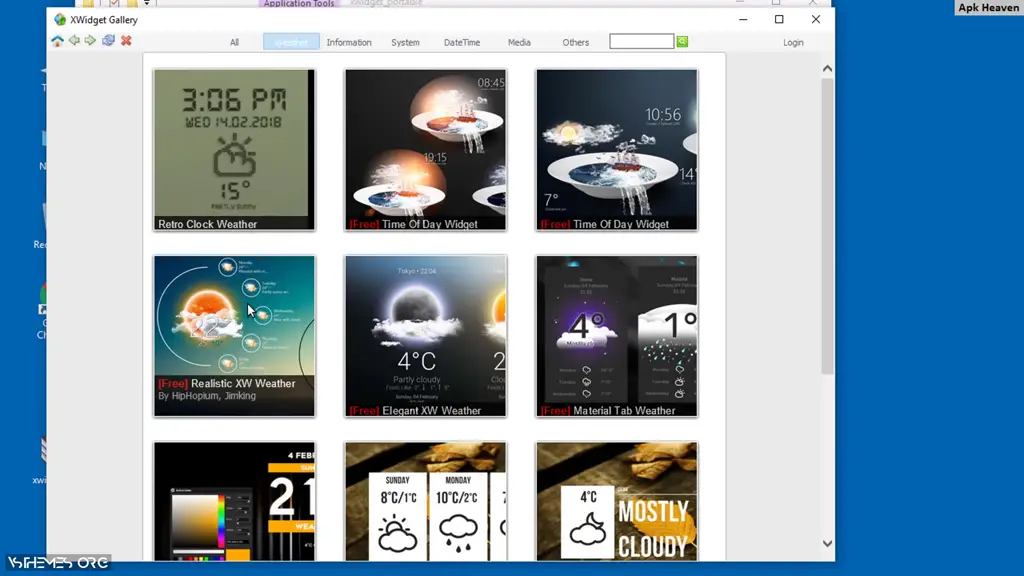Navigate back using the green back arrow
Screen dimensions: 1024x576
74,41
